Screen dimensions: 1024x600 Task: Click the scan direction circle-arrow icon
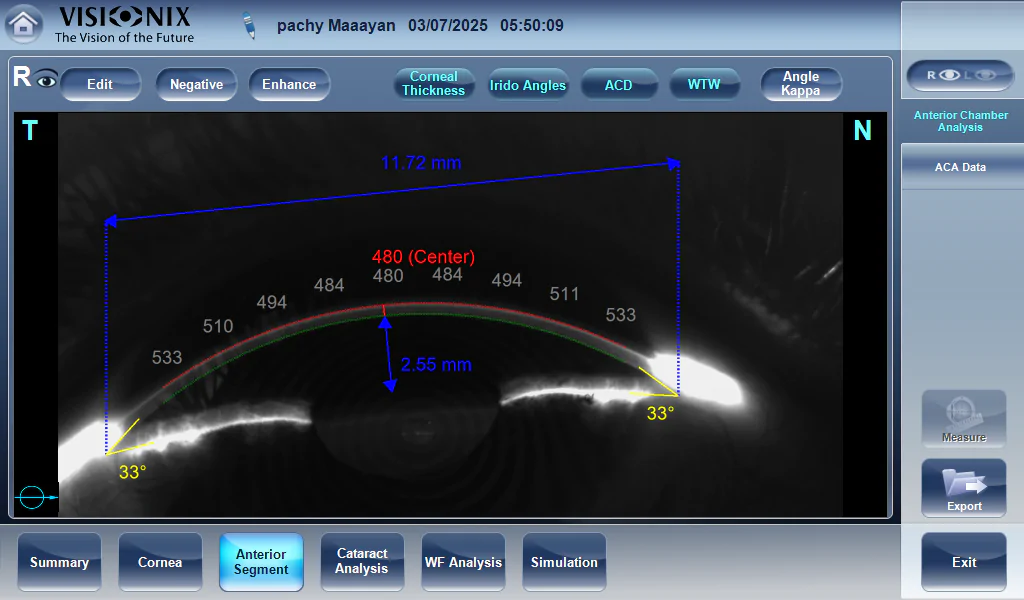click(x=35, y=496)
